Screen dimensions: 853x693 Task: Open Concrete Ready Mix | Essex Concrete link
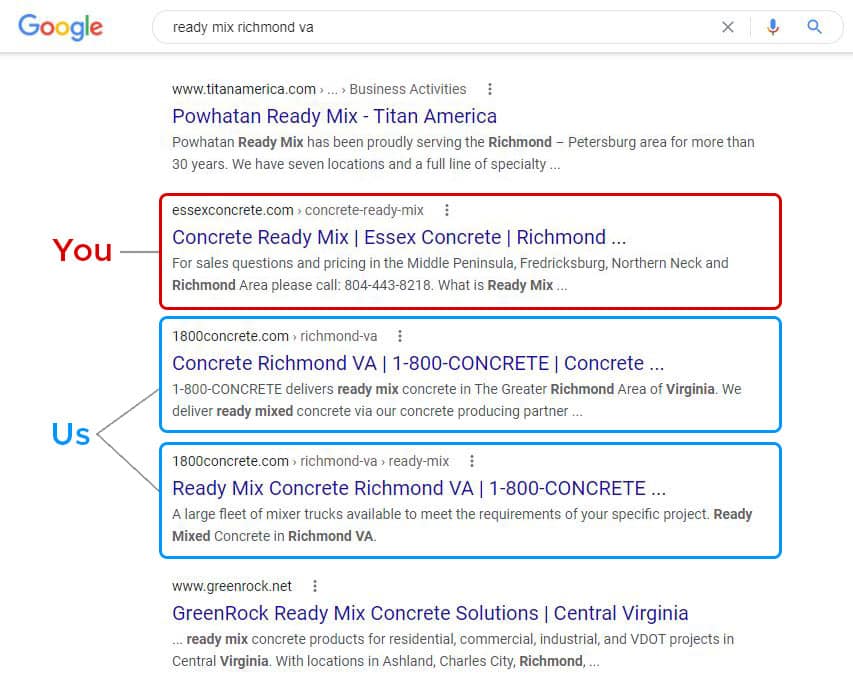tap(399, 238)
